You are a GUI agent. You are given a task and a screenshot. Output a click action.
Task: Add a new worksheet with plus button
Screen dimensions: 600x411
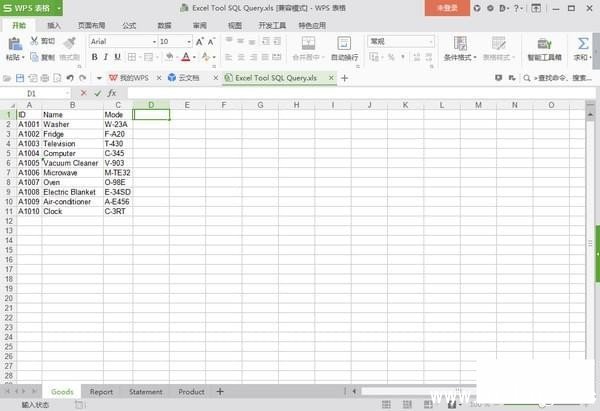click(x=220, y=391)
